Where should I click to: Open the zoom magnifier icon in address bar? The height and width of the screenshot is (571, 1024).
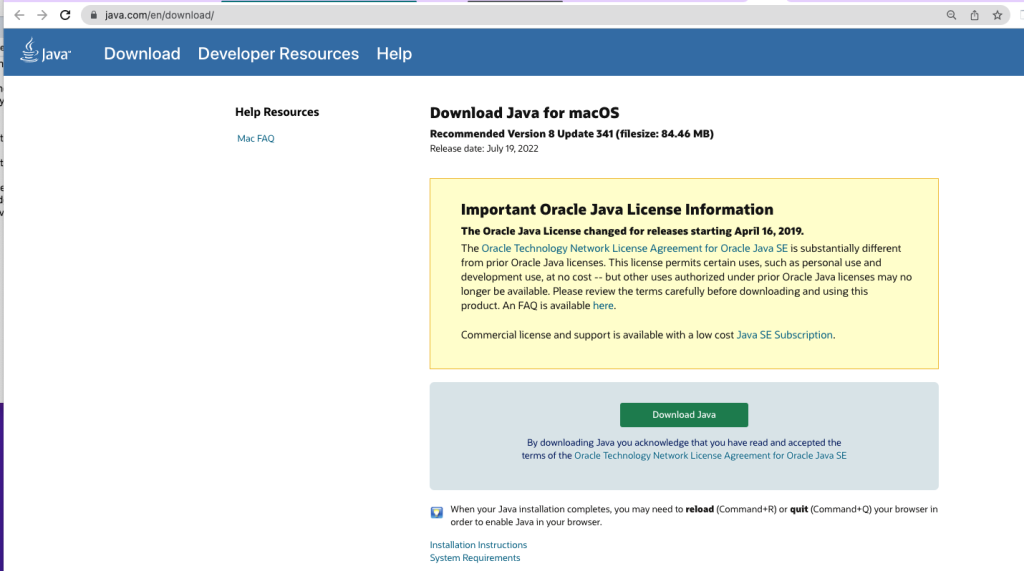951,15
